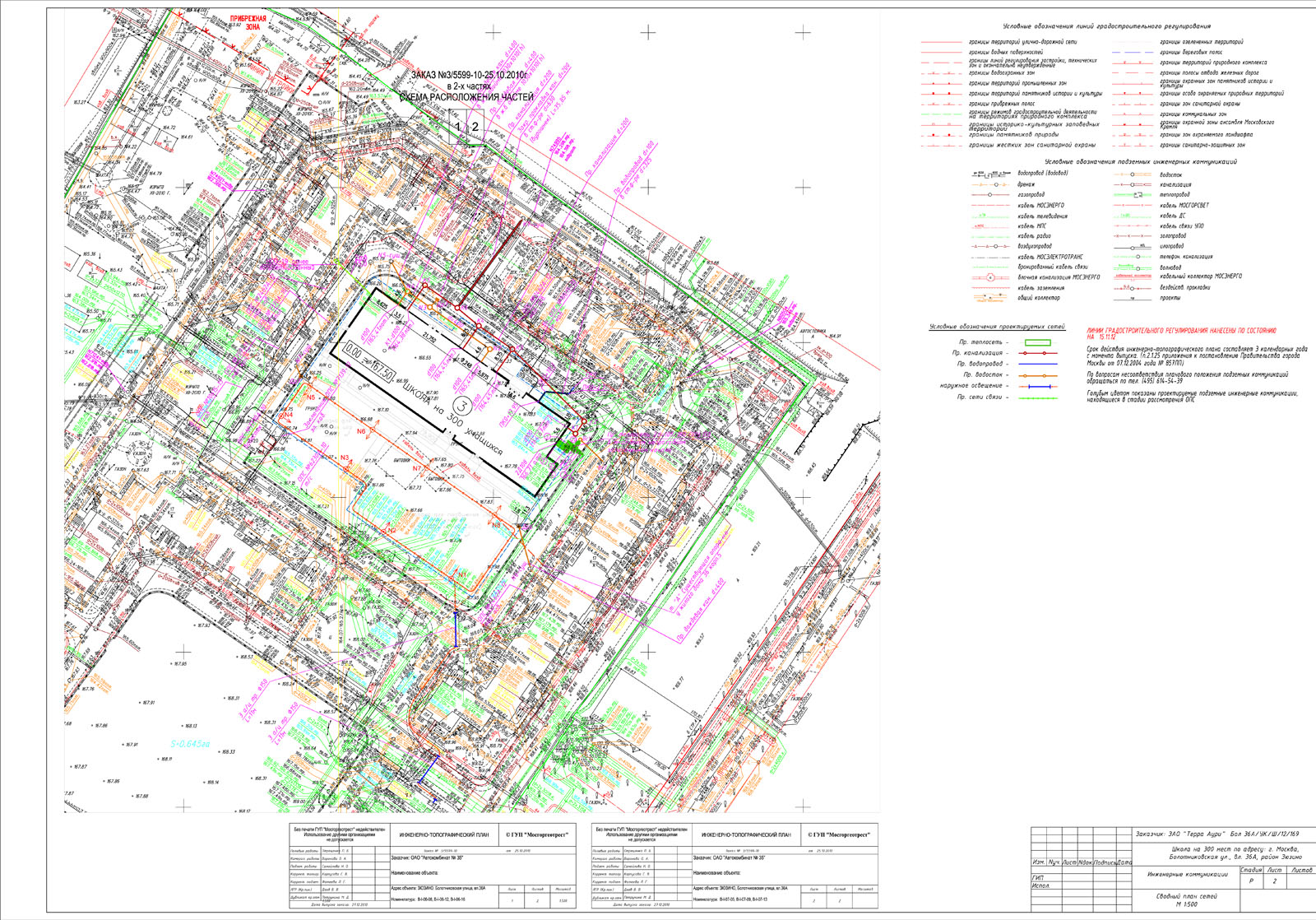
Task: Click the red ПРИБРЕЖНАЯ ЗОНА label
Action: (x=248, y=22)
